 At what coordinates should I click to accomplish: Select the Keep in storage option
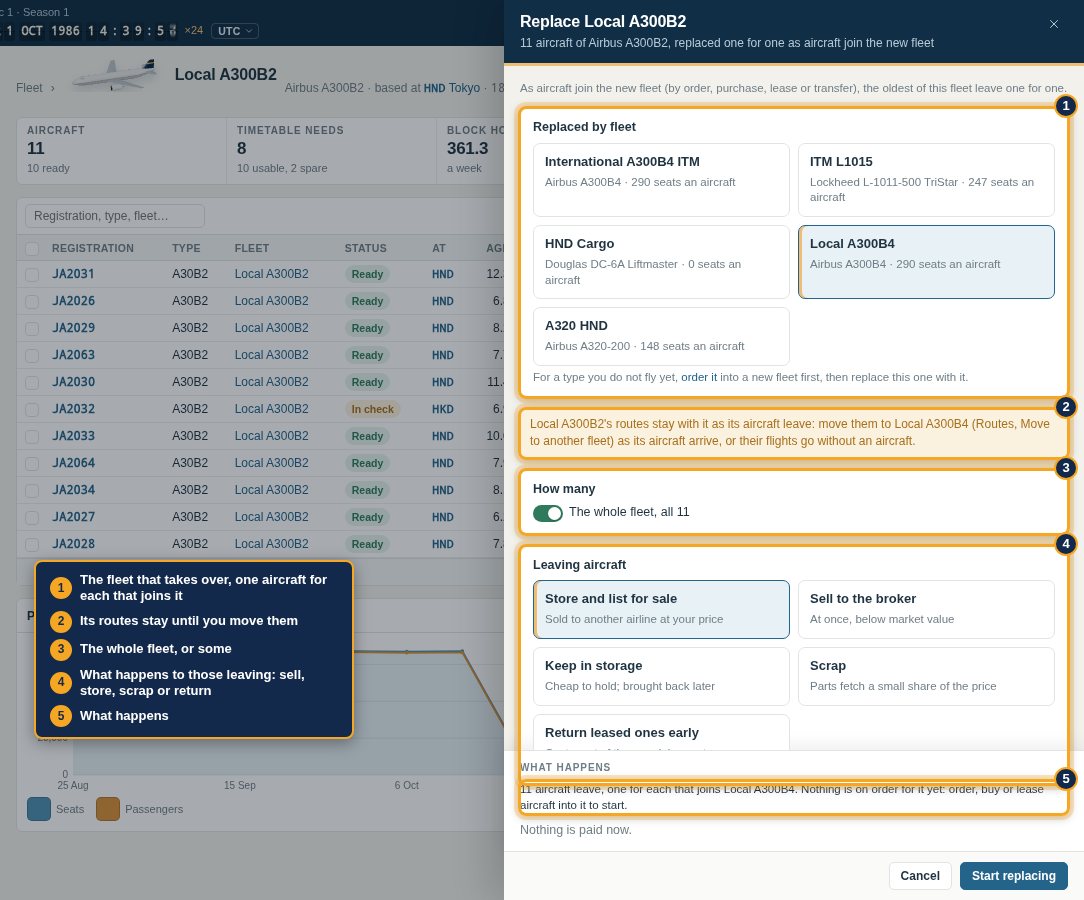click(661, 676)
